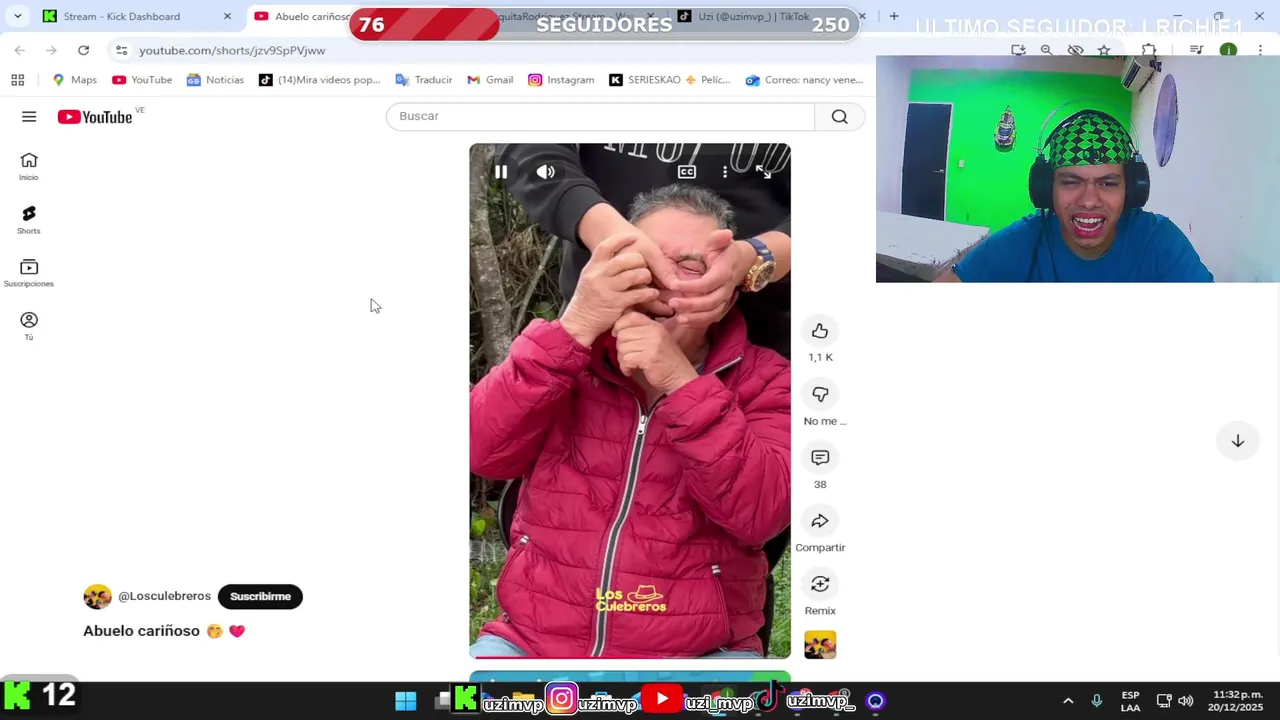Open the YouTube hamburger guide menu

click(29, 117)
